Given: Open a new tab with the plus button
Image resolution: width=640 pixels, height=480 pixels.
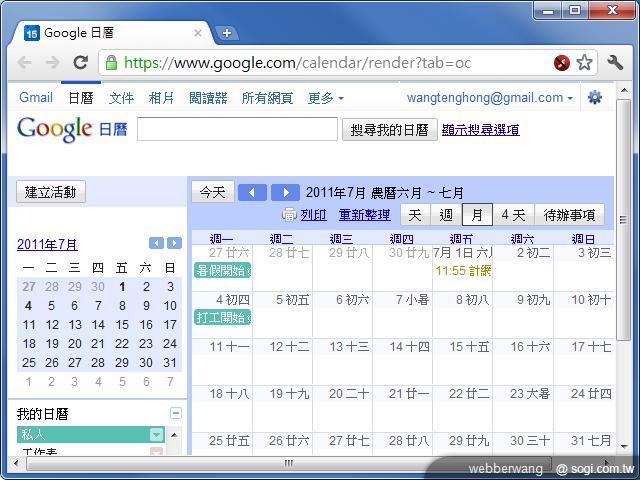Looking at the screenshot, I should 227,33.
